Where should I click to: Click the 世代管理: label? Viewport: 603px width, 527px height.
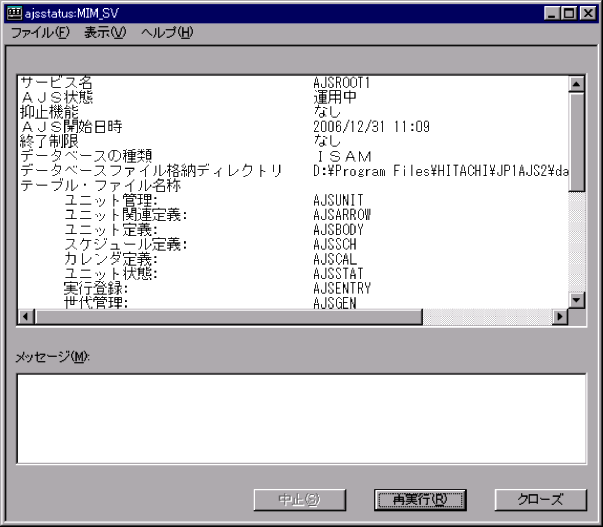(x=96, y=302)
